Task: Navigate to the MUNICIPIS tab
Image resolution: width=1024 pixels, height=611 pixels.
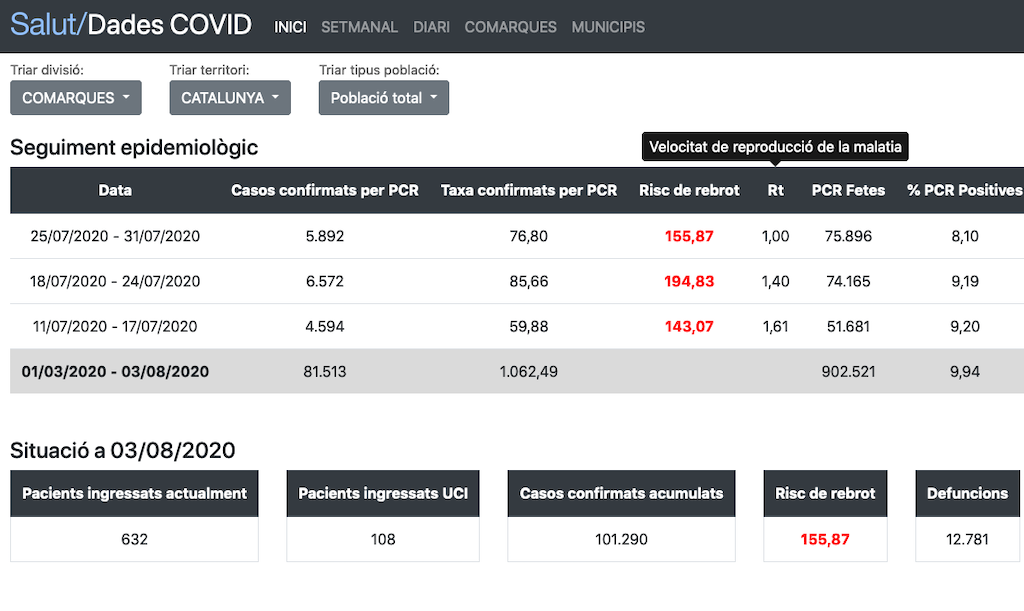Action: tap(608, 27)
